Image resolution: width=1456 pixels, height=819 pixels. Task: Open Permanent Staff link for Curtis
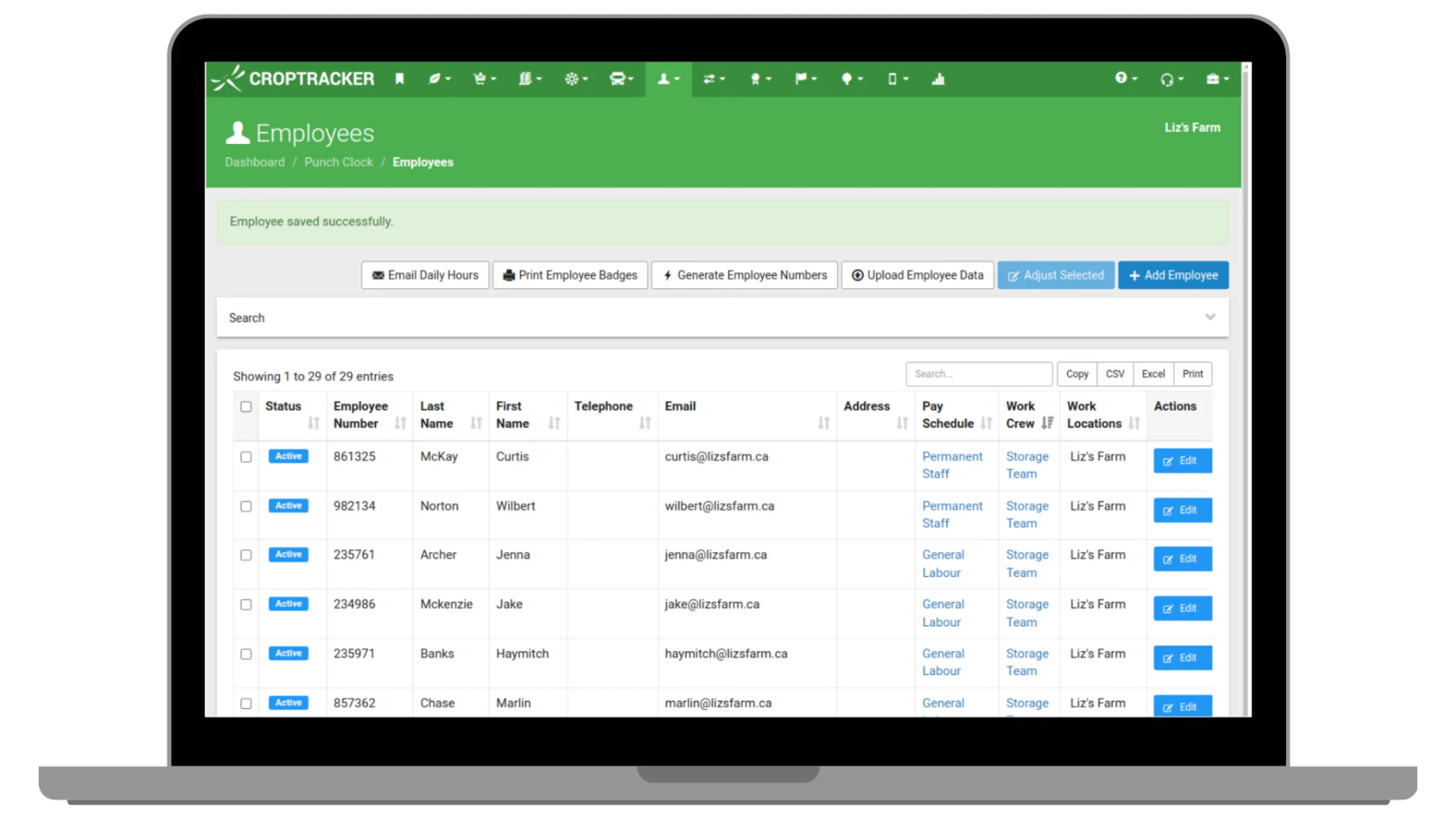tap(952, 465)
